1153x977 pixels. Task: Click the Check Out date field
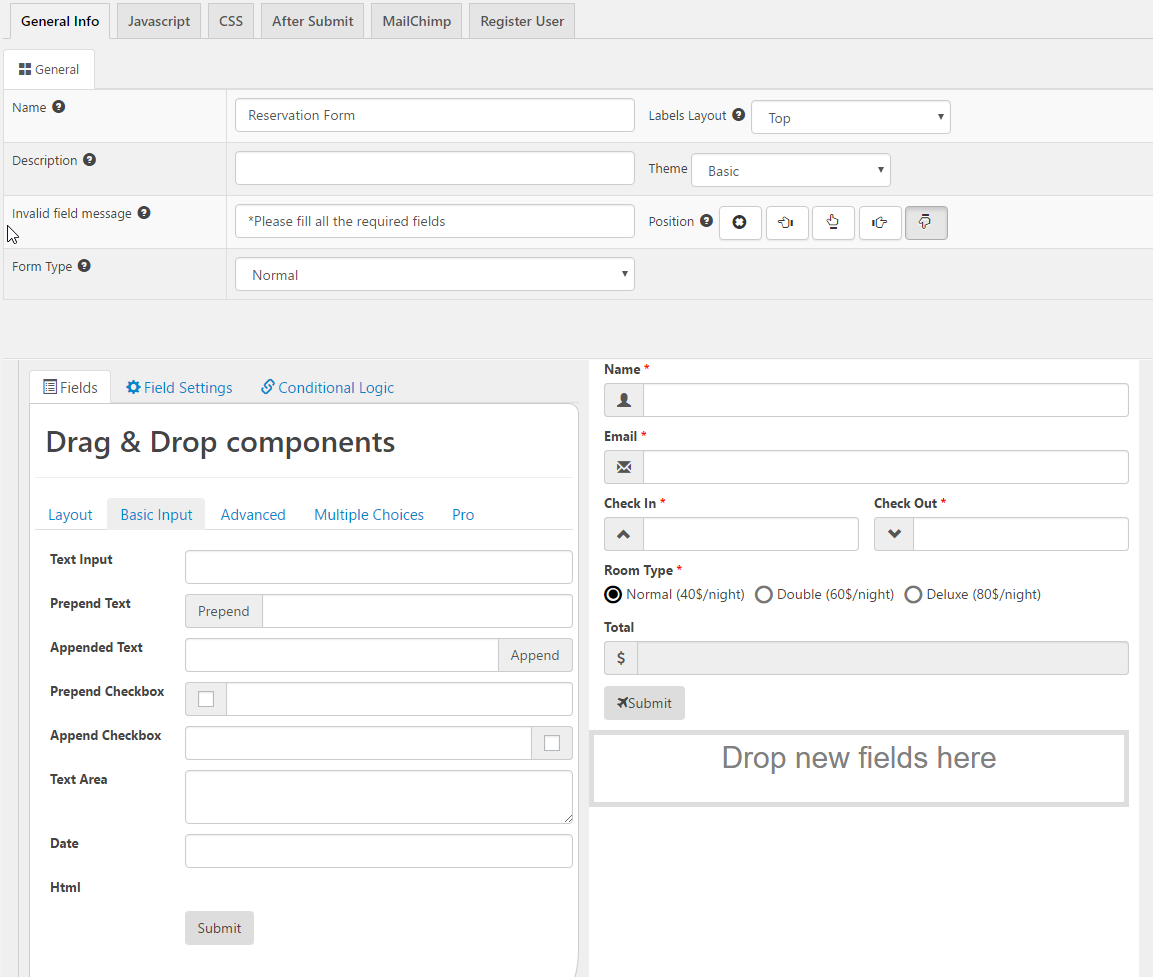point(1021,534)
